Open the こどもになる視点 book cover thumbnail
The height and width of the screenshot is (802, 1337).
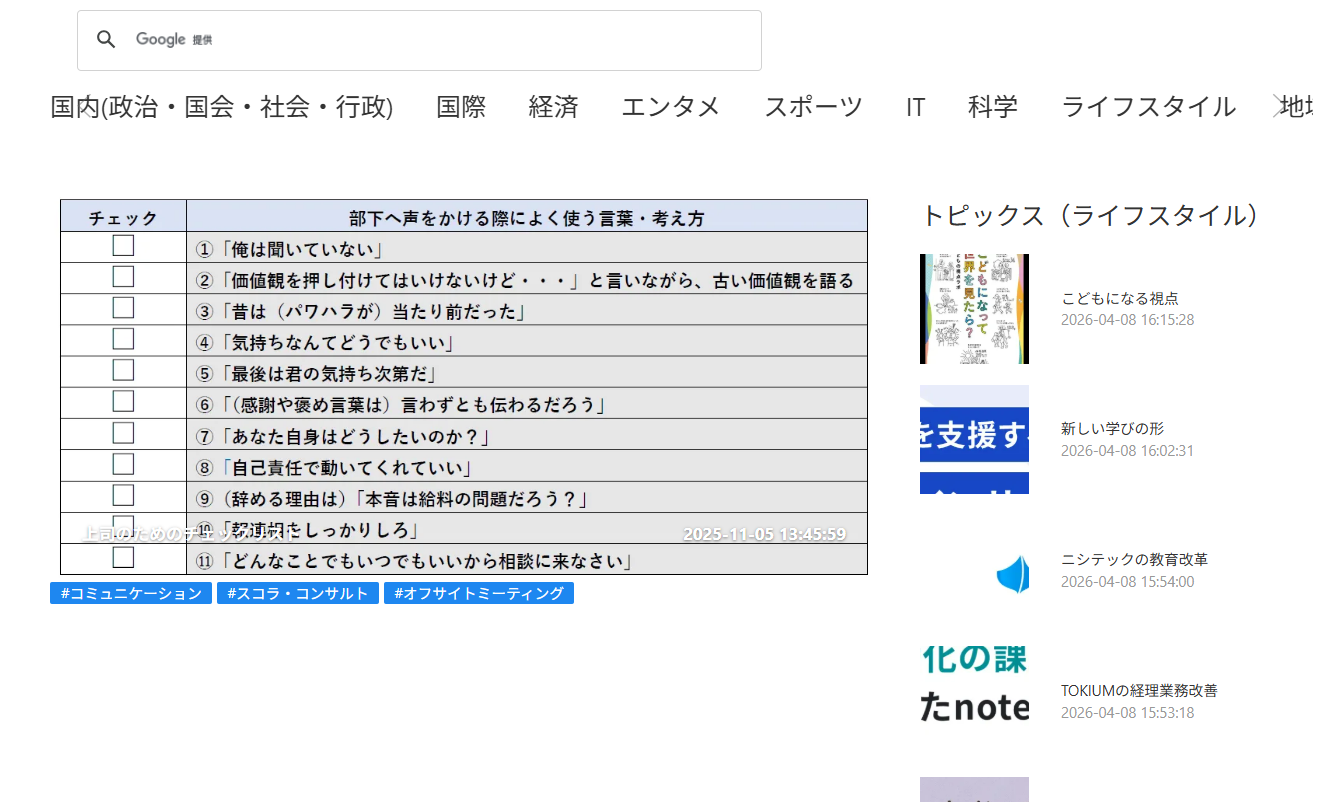coord(974,309)
